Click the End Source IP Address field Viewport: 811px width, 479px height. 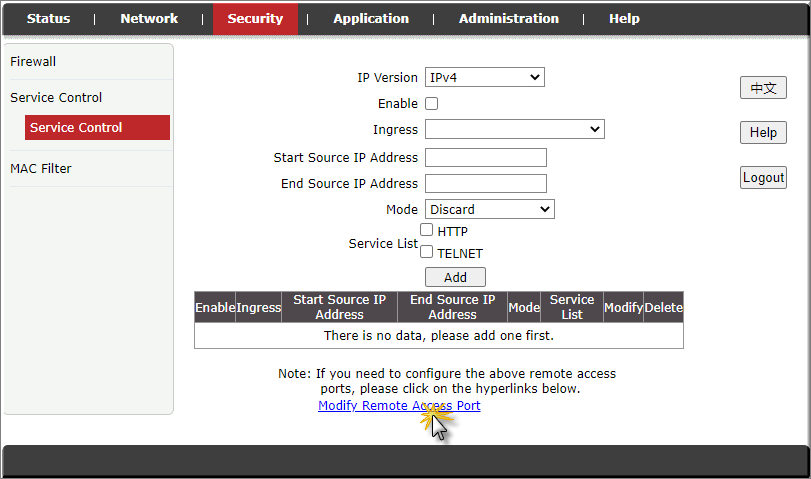tap(485, 184)
